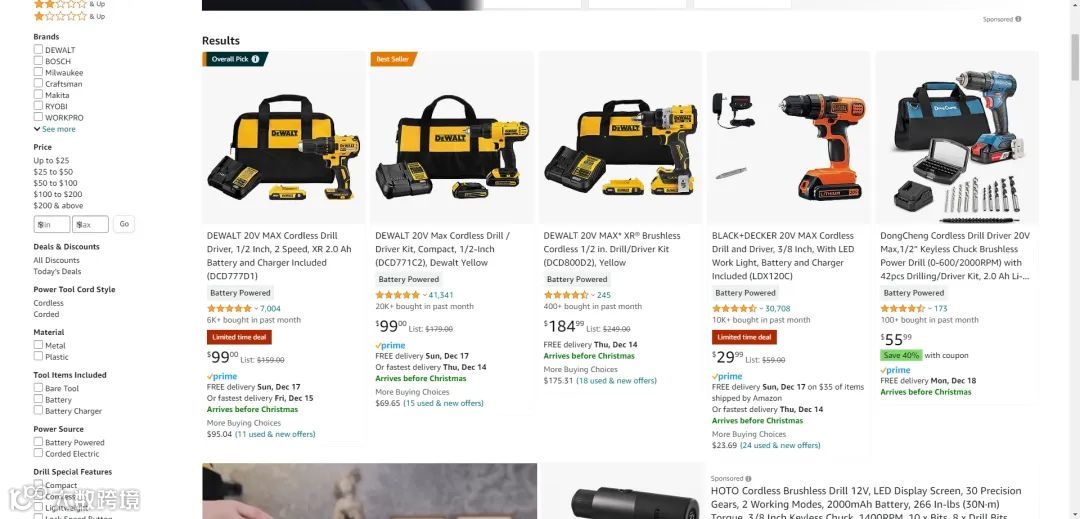1080x519 pixels.
Task: Click the Prime logo under DongCheng drill
Action: [895, 370]
